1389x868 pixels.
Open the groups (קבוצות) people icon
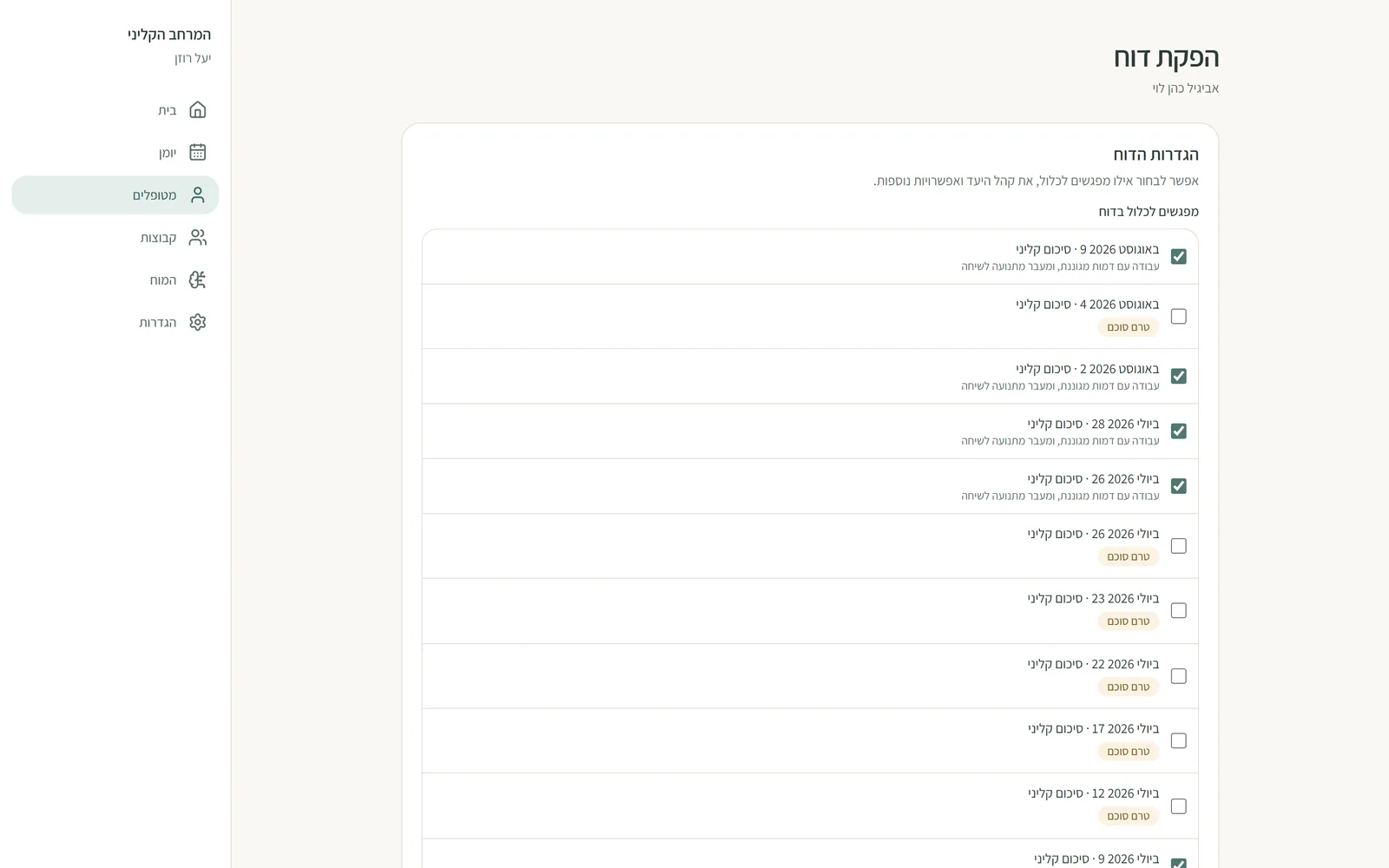(198, 237)
